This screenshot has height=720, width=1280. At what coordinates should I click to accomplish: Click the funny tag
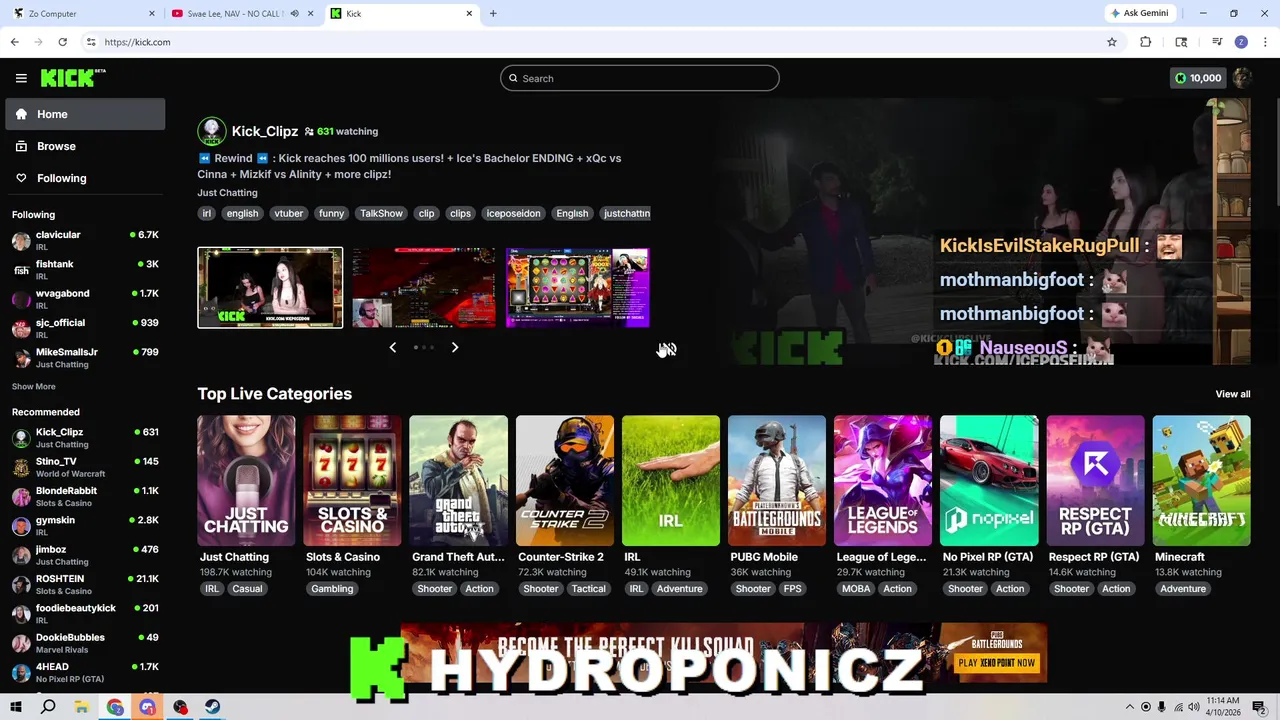pyautogui.click(x=331, y=213)
